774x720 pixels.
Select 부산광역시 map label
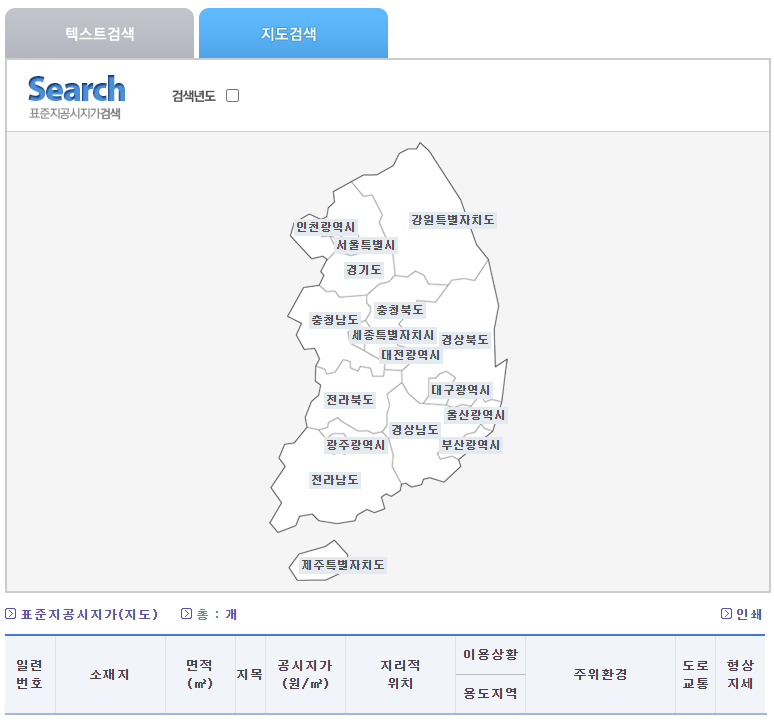coord(470,445)
